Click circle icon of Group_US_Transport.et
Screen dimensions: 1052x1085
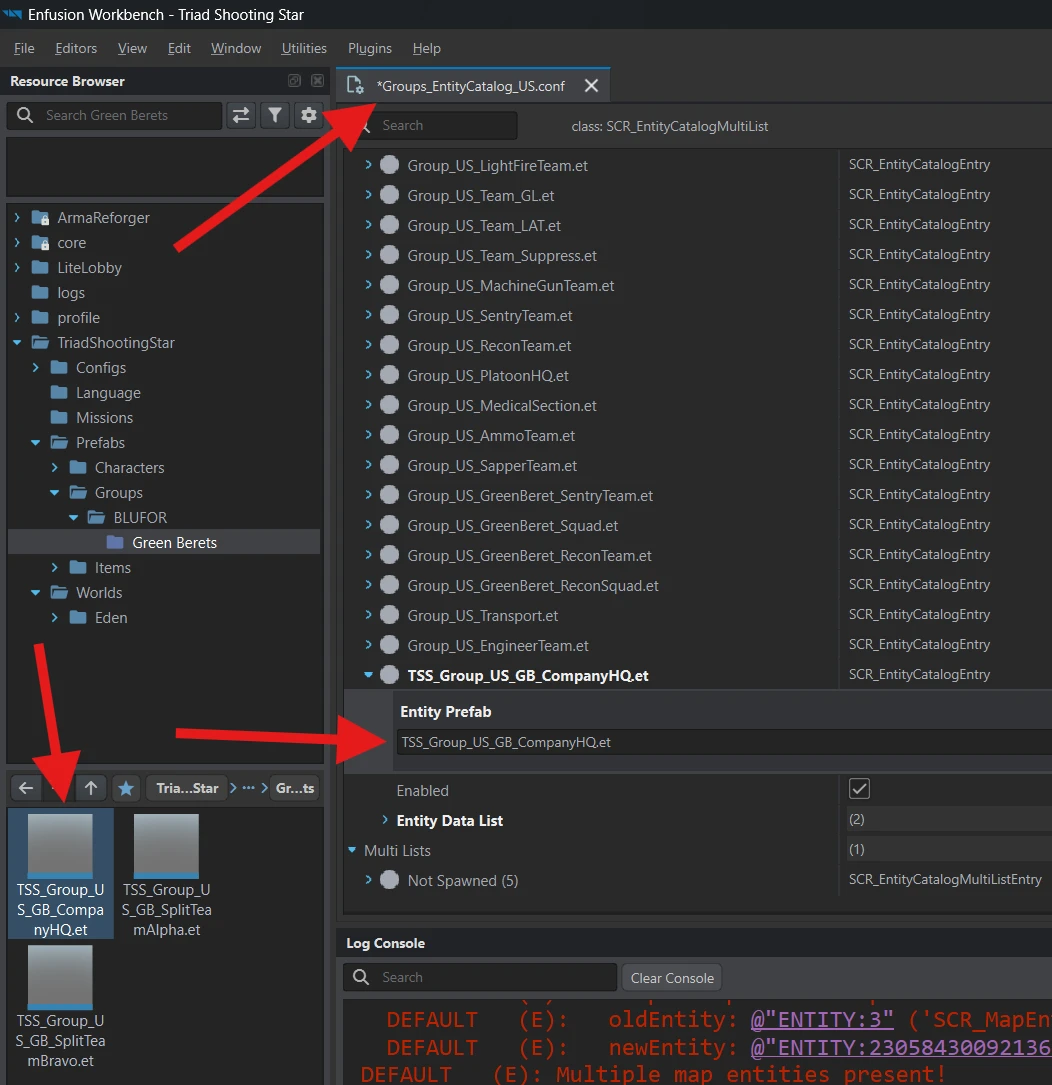tap(390, 614)
